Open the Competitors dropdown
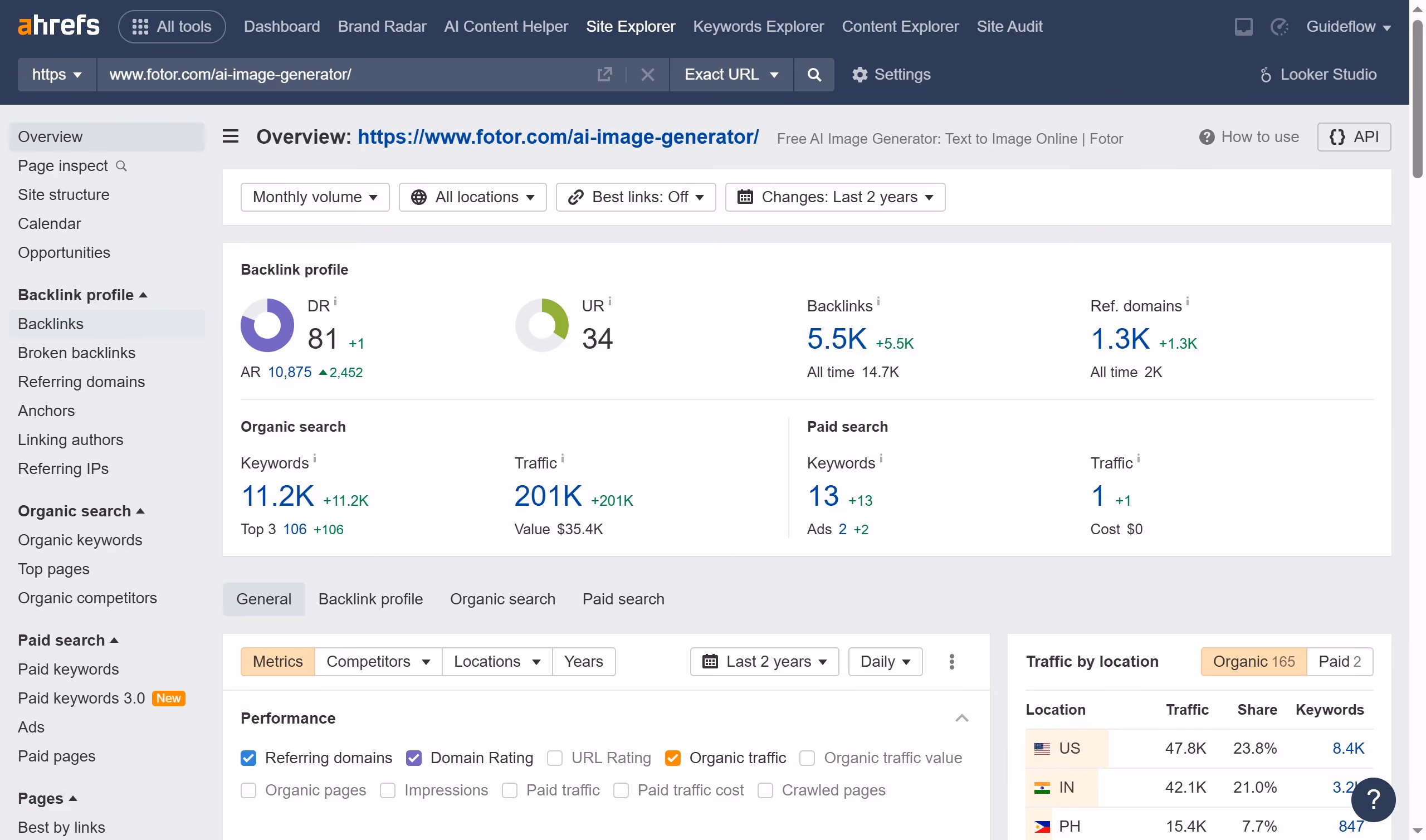The width and height of the screenshot is (1426, 840). tap(378, 662)
